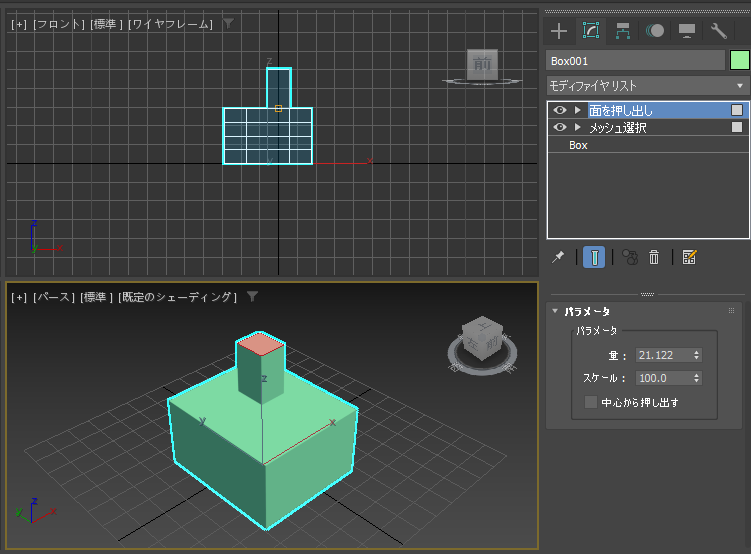Open the Configure Modifier Sets icon
The image size is (751, 554).
[689, 257]
